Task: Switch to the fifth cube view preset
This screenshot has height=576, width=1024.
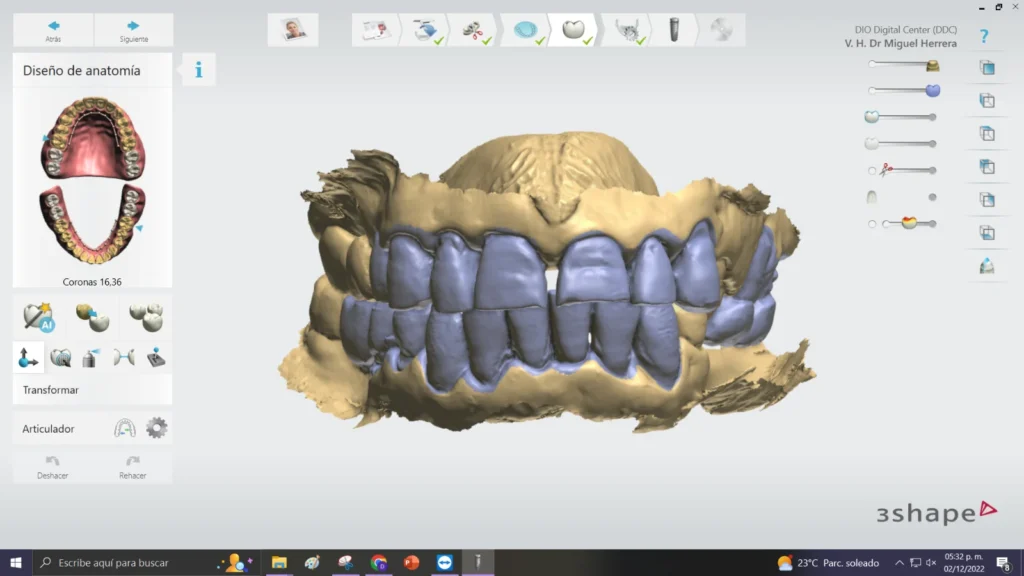Action: tap(987, 200)
